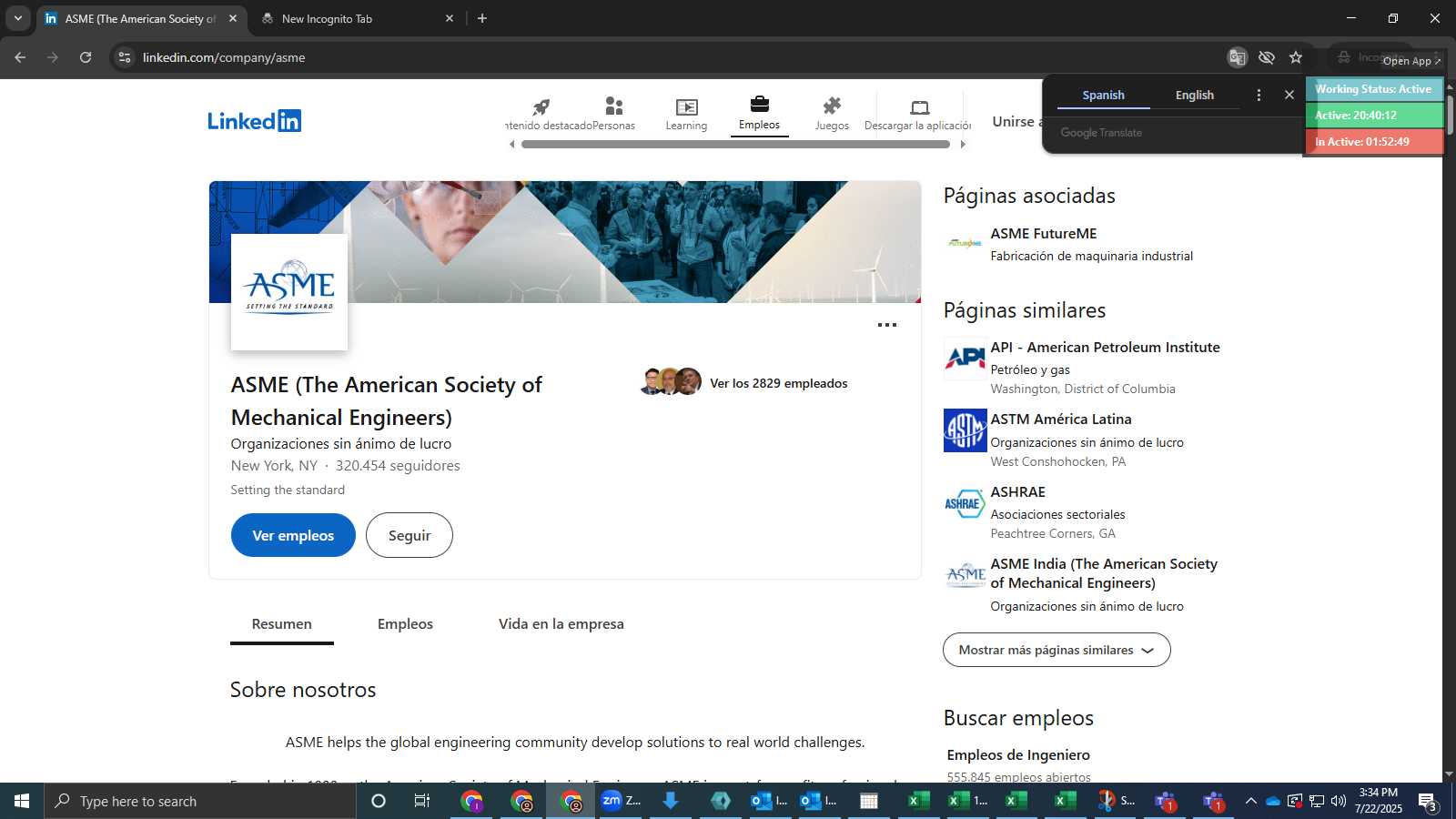Image resolution: width=1456 pixels, height=819 pixels.
Task: Open the ASHRAE page link
Action: 1017,492
